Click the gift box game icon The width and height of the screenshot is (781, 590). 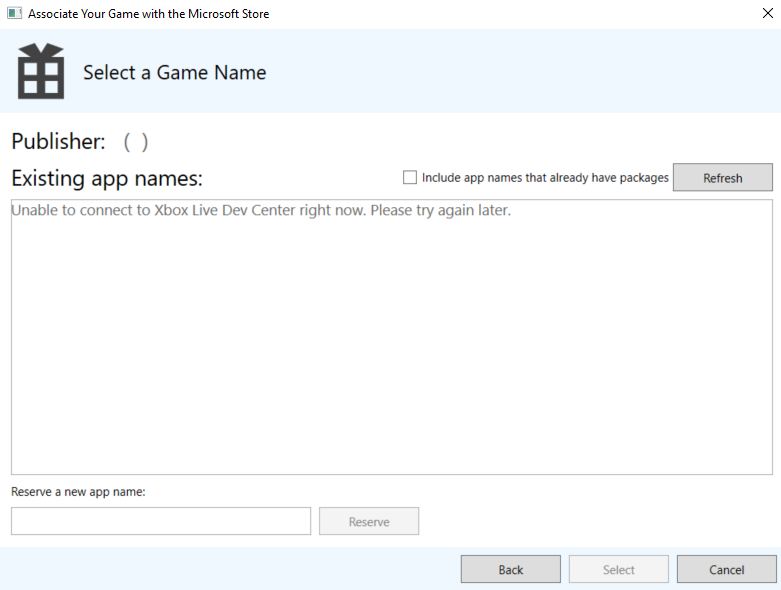(41, 71)
